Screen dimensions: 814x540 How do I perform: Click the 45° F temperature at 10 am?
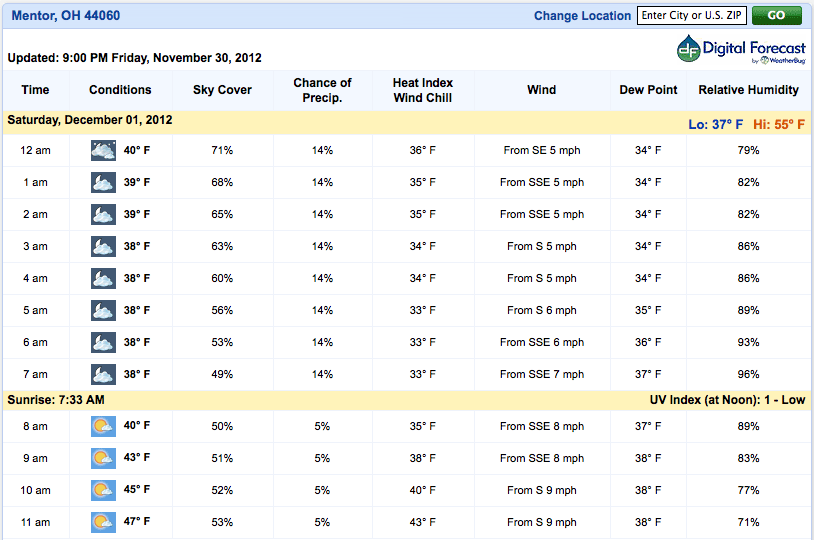137,490
